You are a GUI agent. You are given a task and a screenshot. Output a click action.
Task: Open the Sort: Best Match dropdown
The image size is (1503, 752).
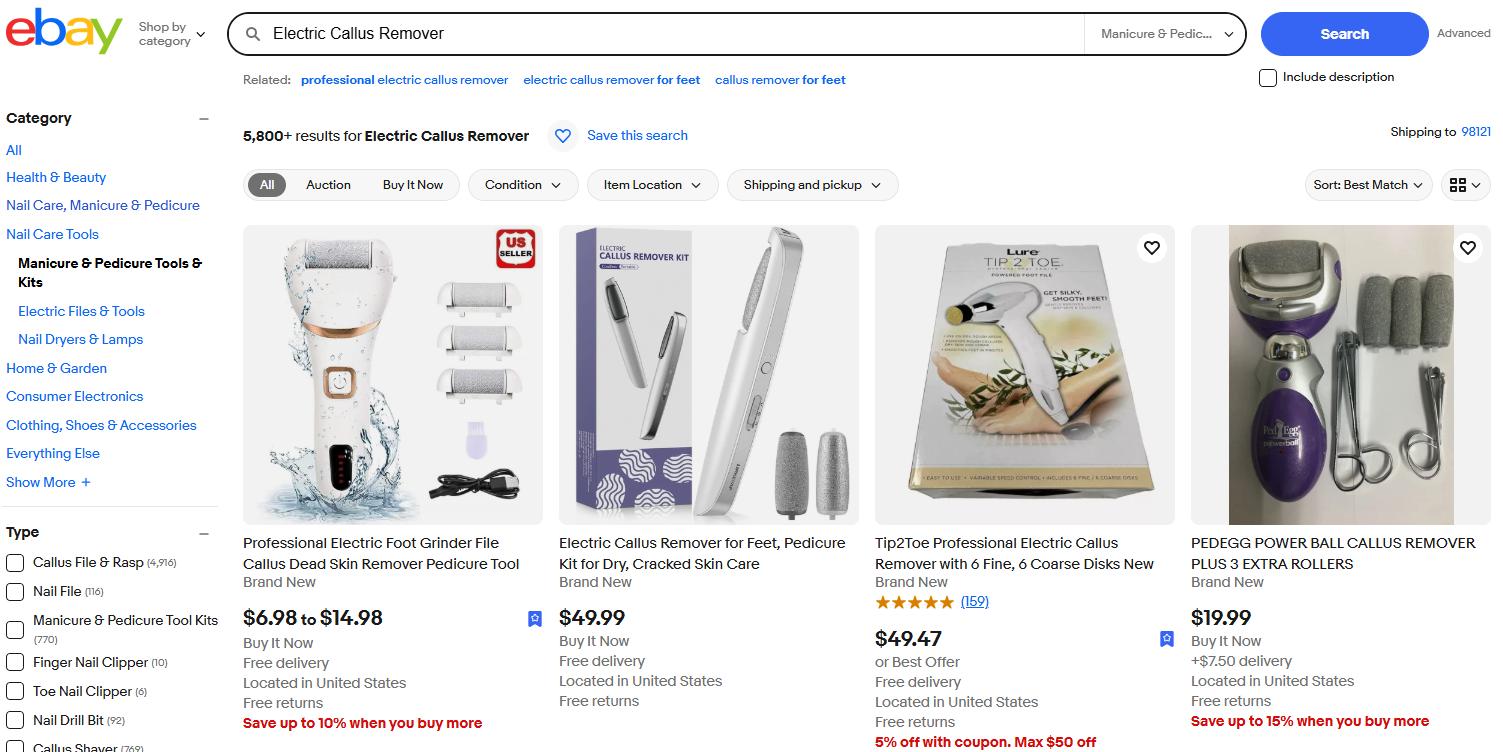pyautogui.click(x=1368, y=185)
